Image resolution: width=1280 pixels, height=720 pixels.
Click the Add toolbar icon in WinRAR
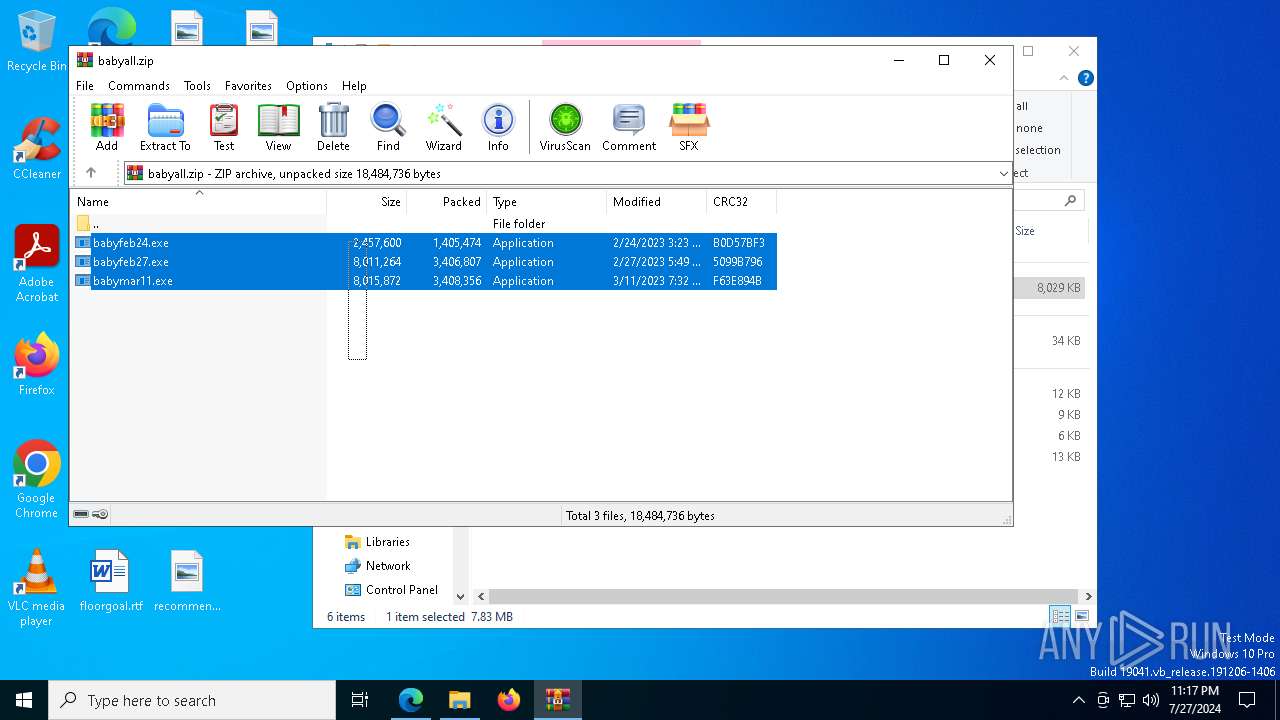(107, 127)
